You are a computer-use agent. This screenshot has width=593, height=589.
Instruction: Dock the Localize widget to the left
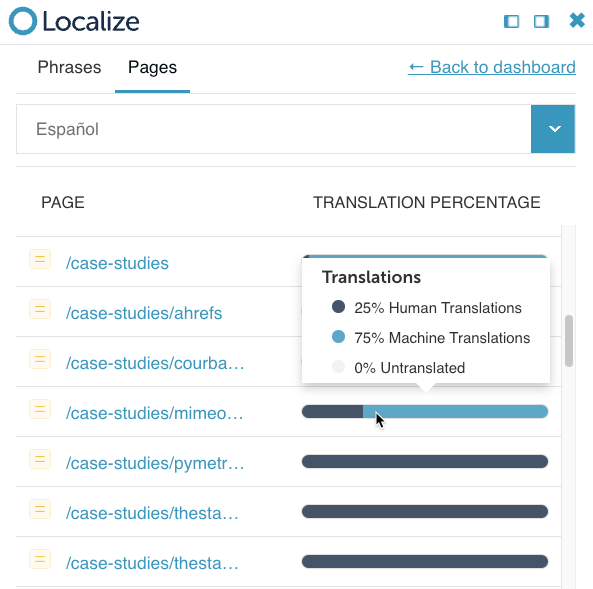511,22
